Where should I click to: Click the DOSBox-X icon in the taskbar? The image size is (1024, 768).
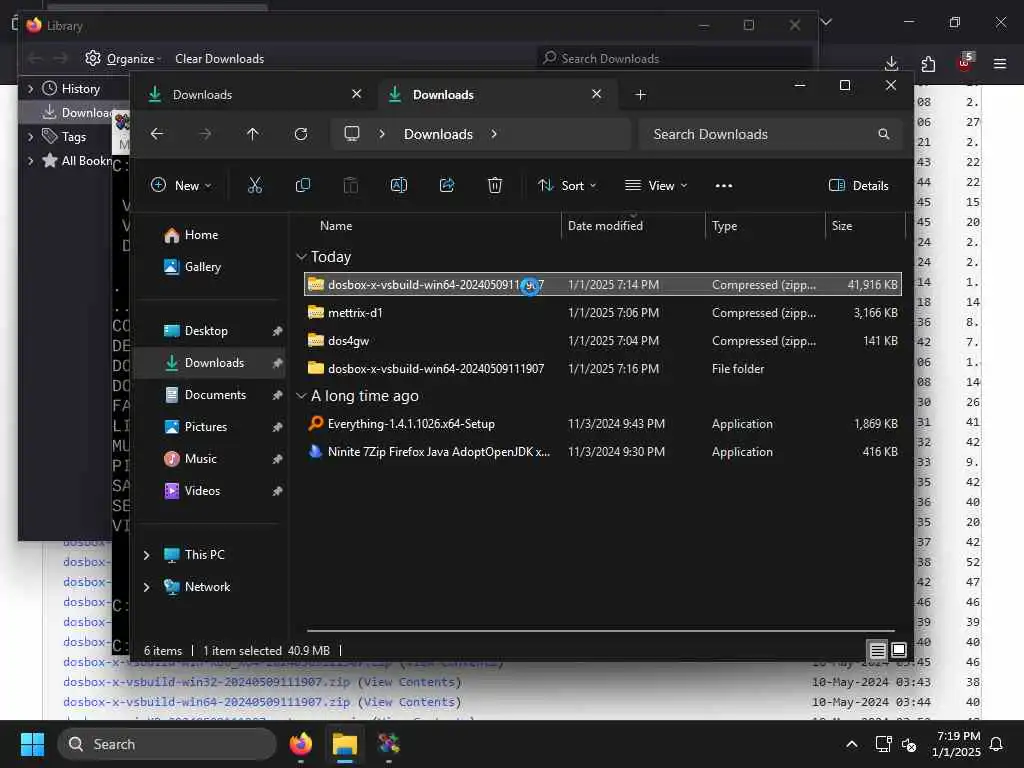[389, 744]
